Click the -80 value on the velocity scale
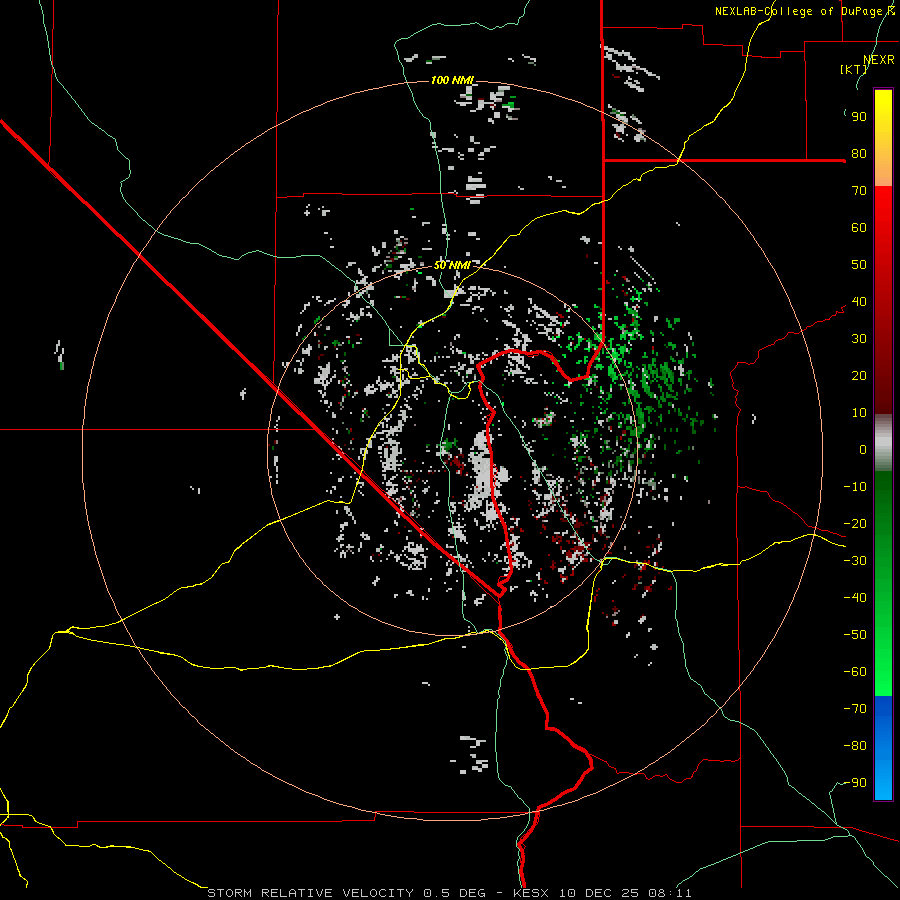This screenshot has width=900, height=900. pos(855,746)
